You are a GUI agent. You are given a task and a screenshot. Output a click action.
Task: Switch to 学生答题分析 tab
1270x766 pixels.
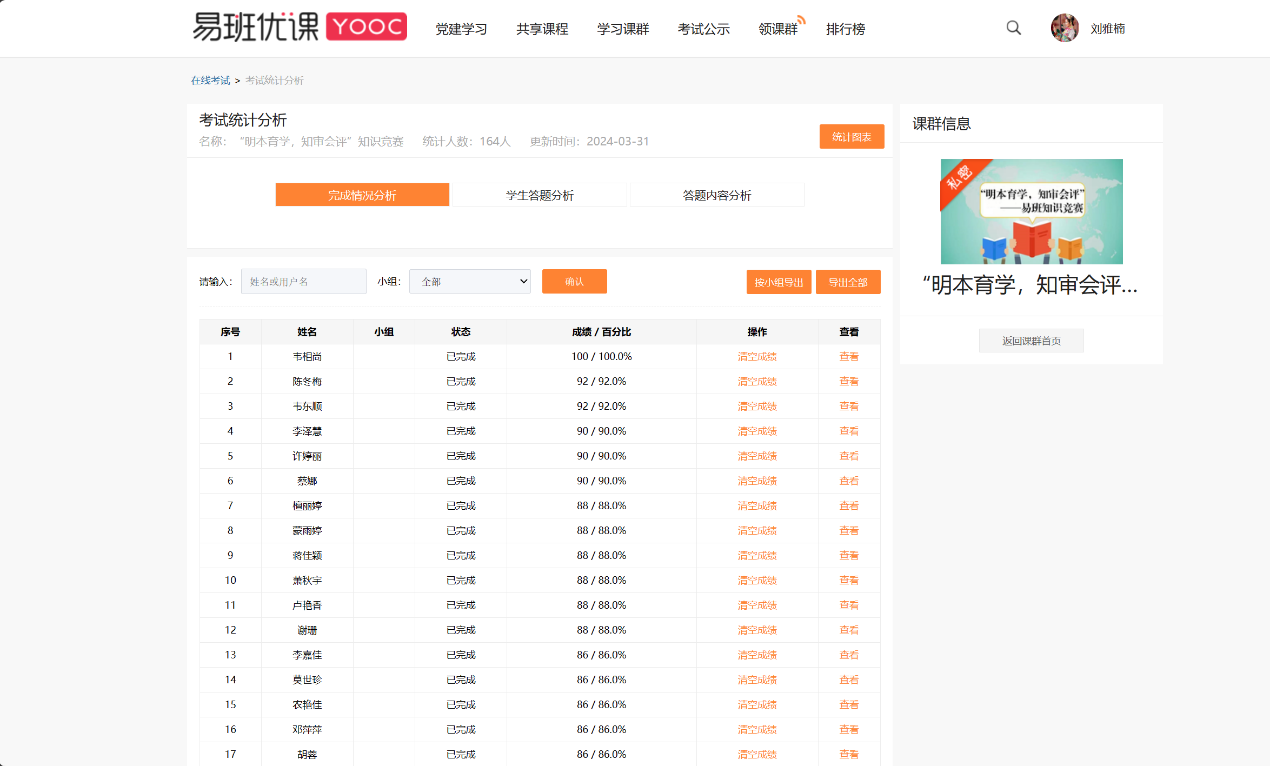coord(540,195)
